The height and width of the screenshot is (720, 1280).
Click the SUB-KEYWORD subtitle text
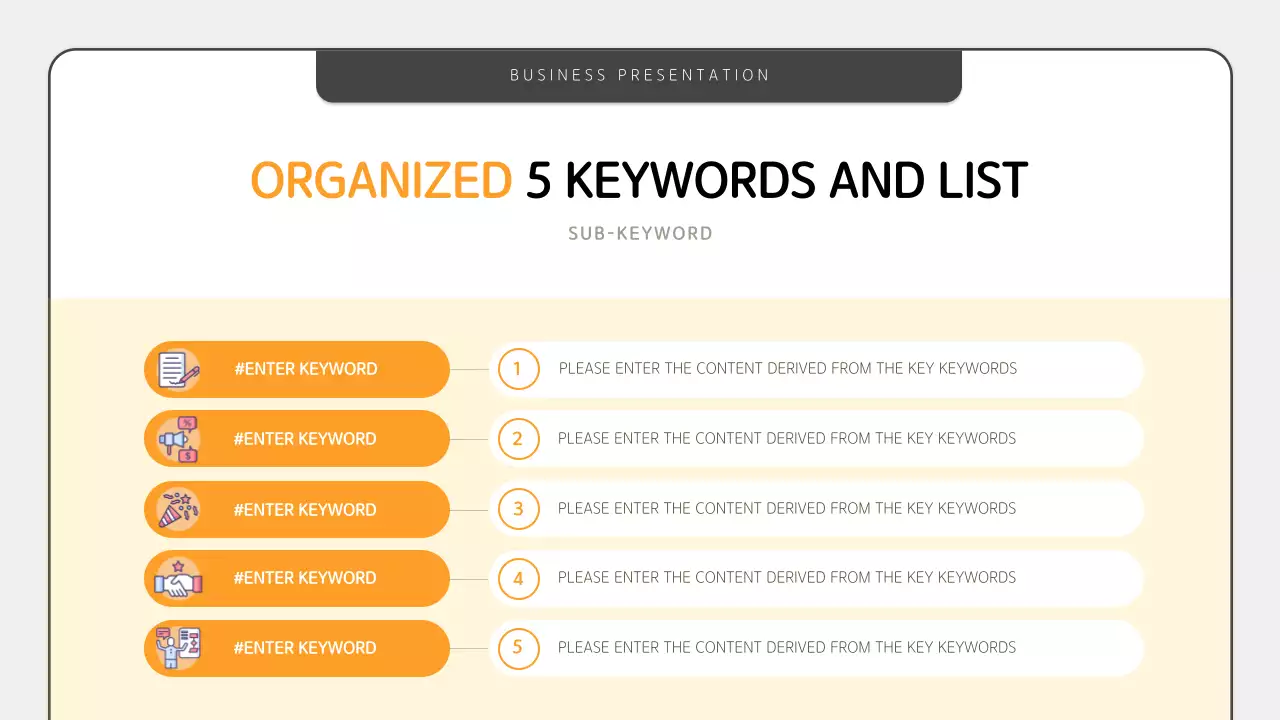[x=640, y=234]
